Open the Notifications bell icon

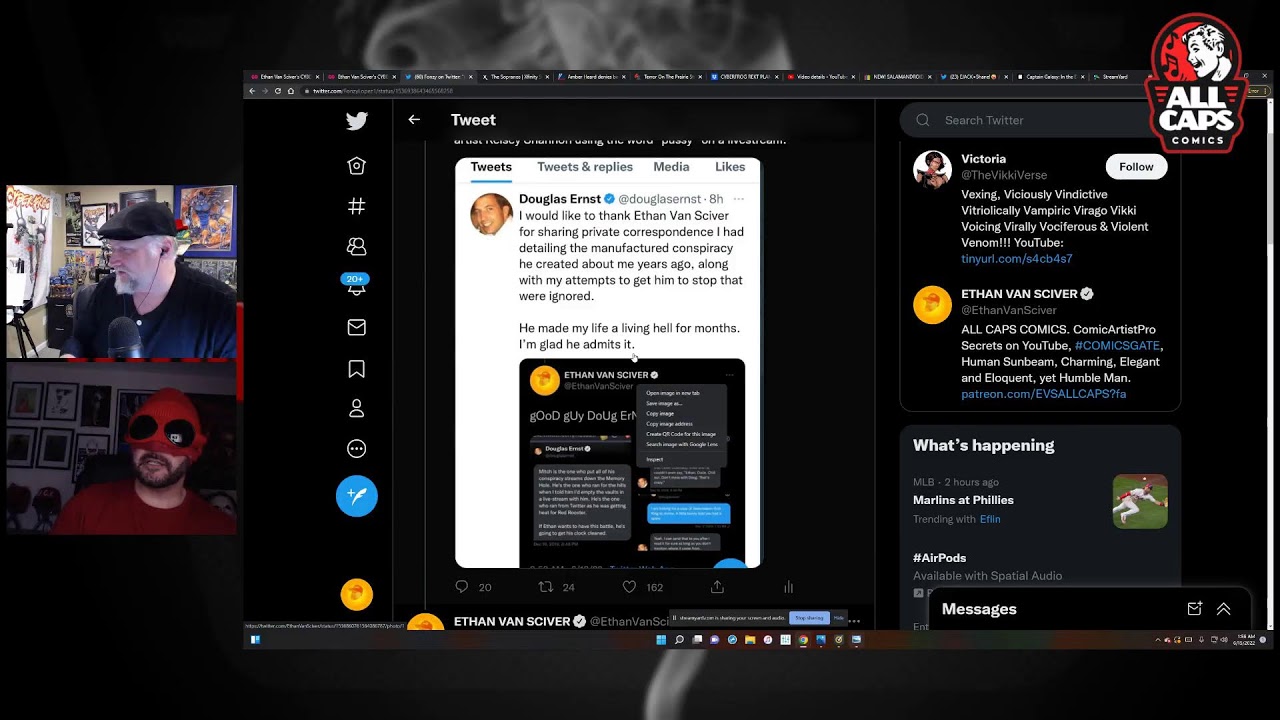[x=356, y=286]
